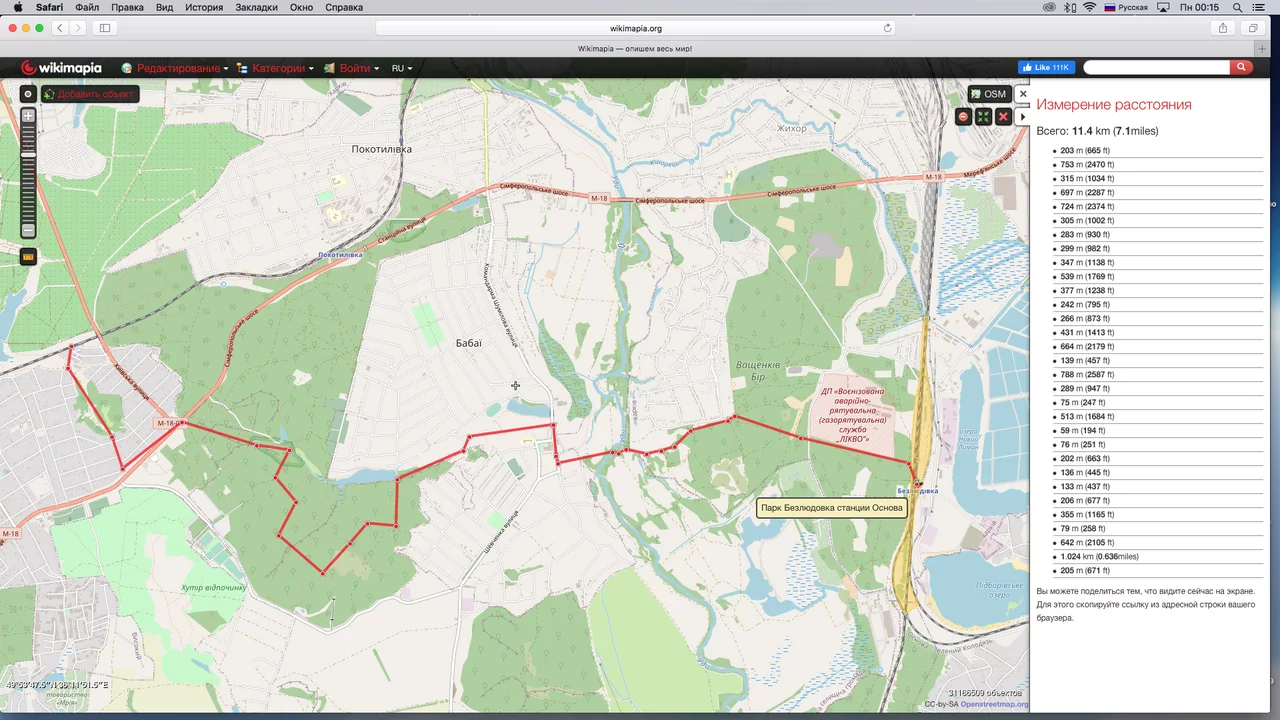The height and width of the screenshot is (720, 1280).
Task: Click the map zoom slider handle
Action: (28, 154)
